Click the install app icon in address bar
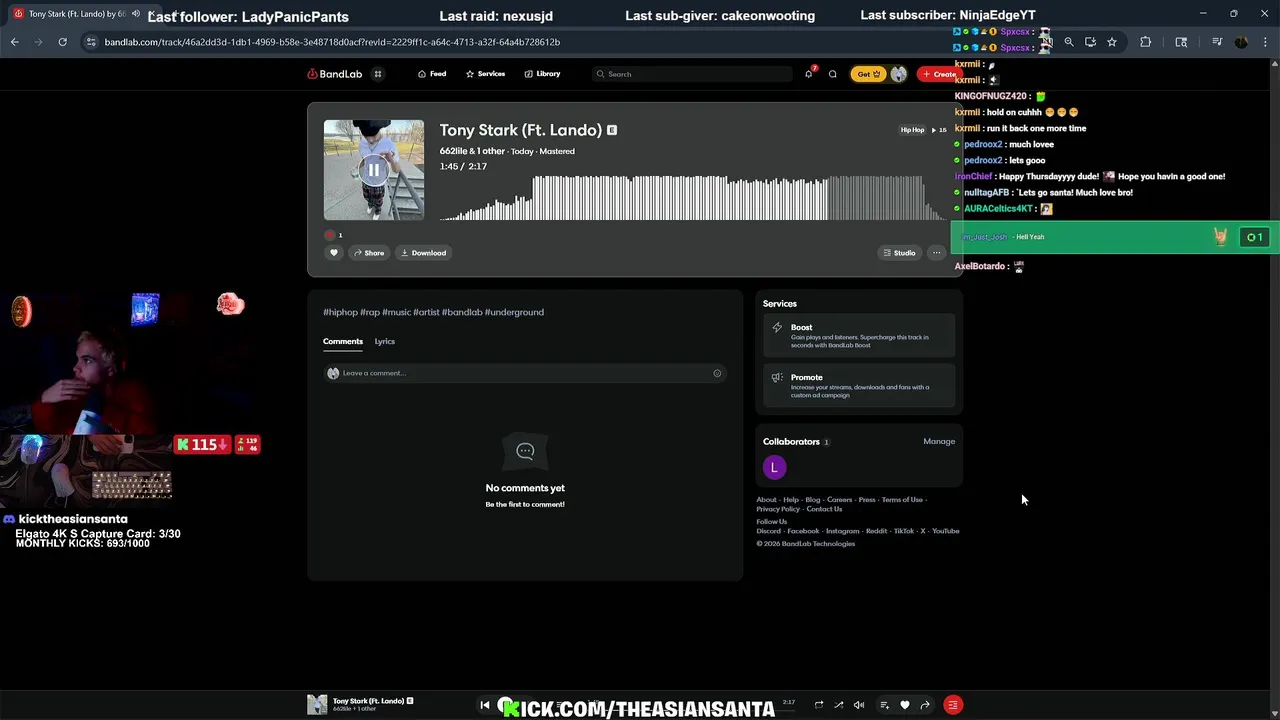This screenshot has width=1280, height=720. coord(1090,42)
